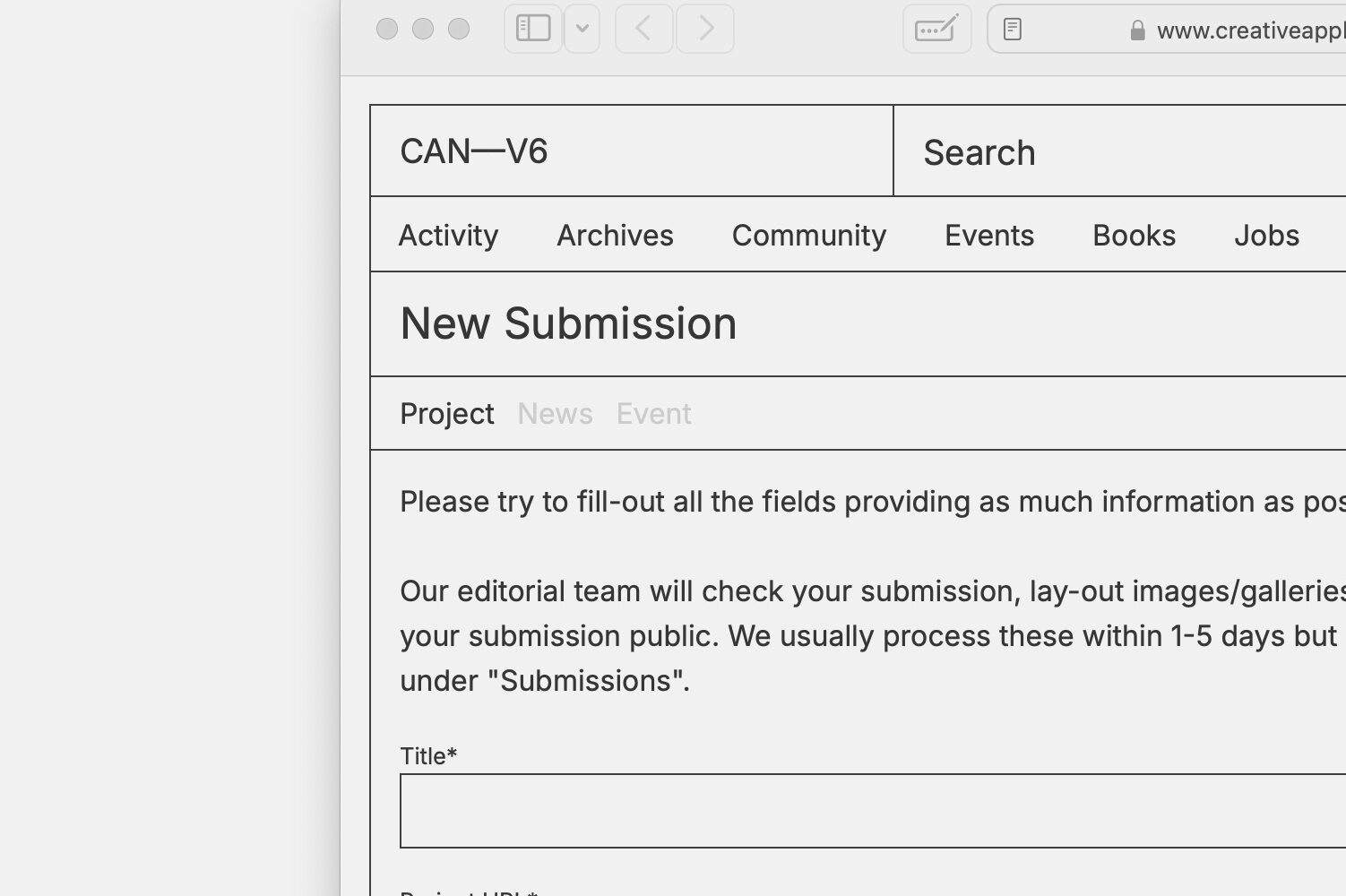Click the padlock icon in the address bar
Viewport: 1346px width, 896px height.
click(x=1137, y=30)
